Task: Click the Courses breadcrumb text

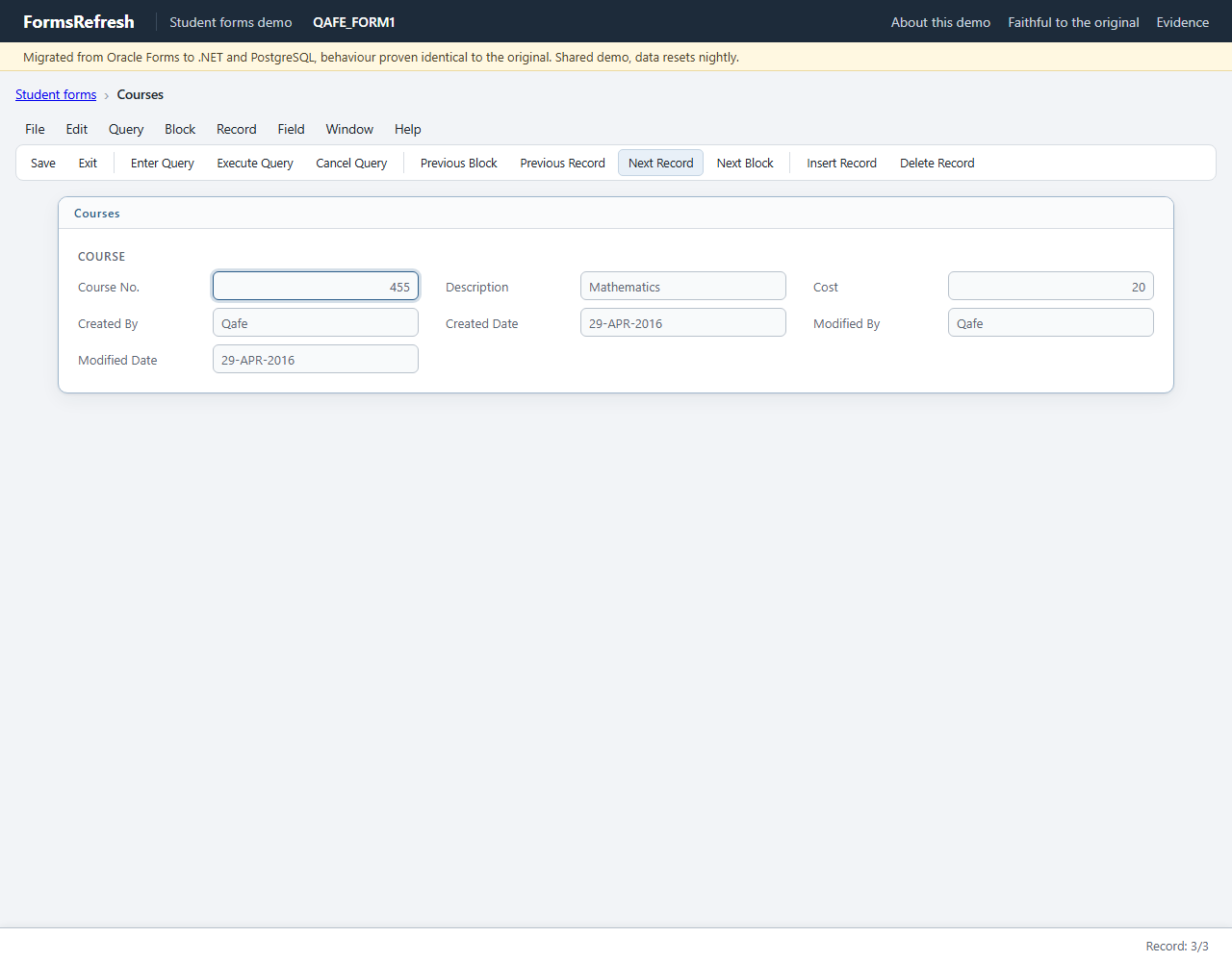Action: [141, 94]
